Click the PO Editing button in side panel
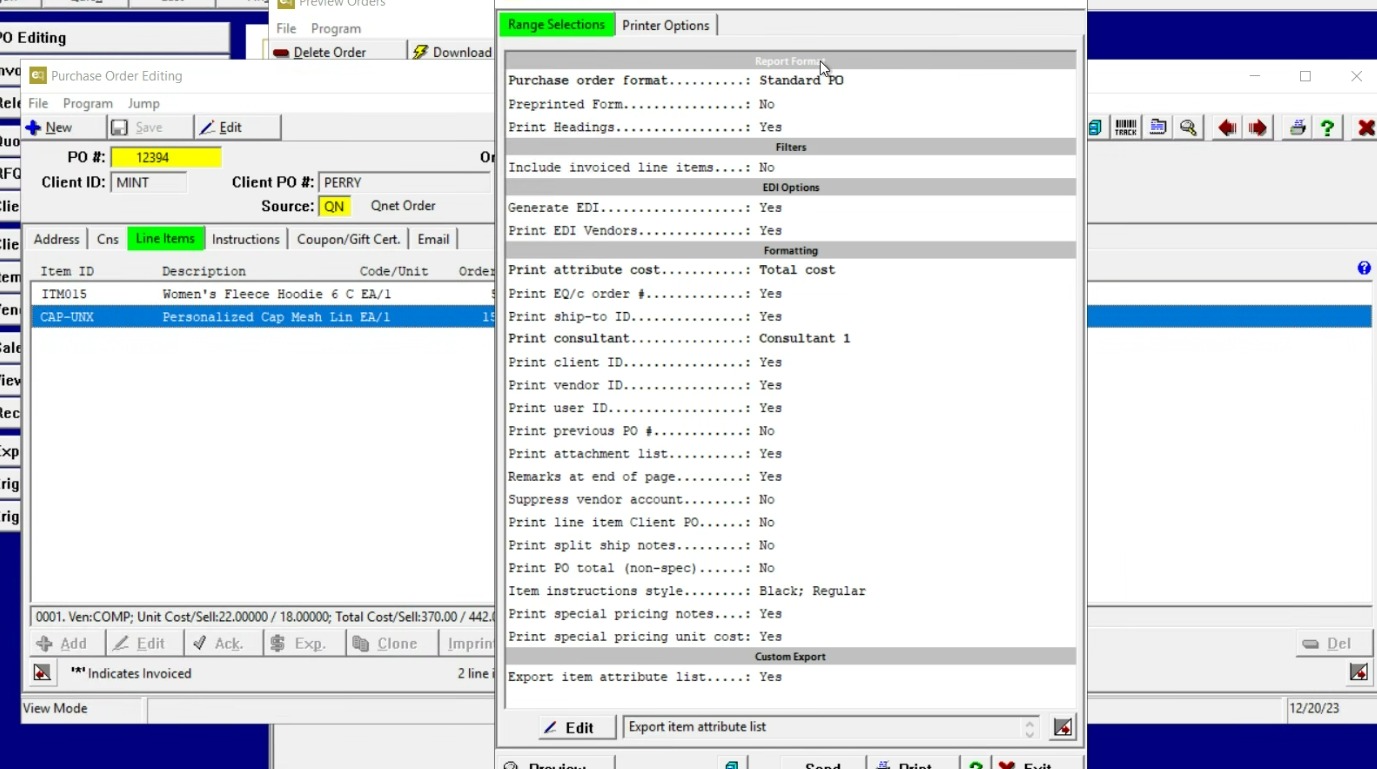 pyautogui.click(x=113, y=38)
